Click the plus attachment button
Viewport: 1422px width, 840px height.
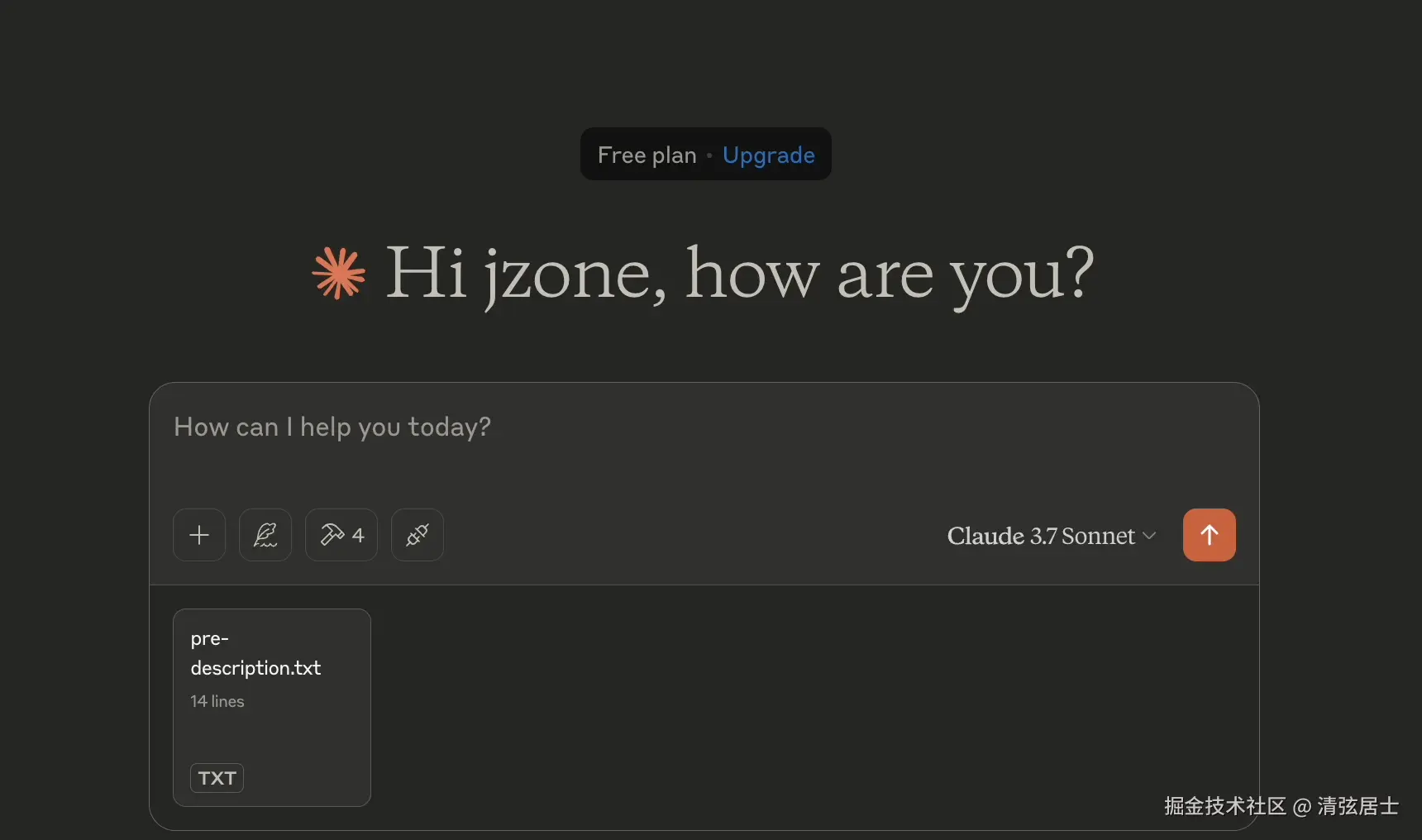click(199, 535)
